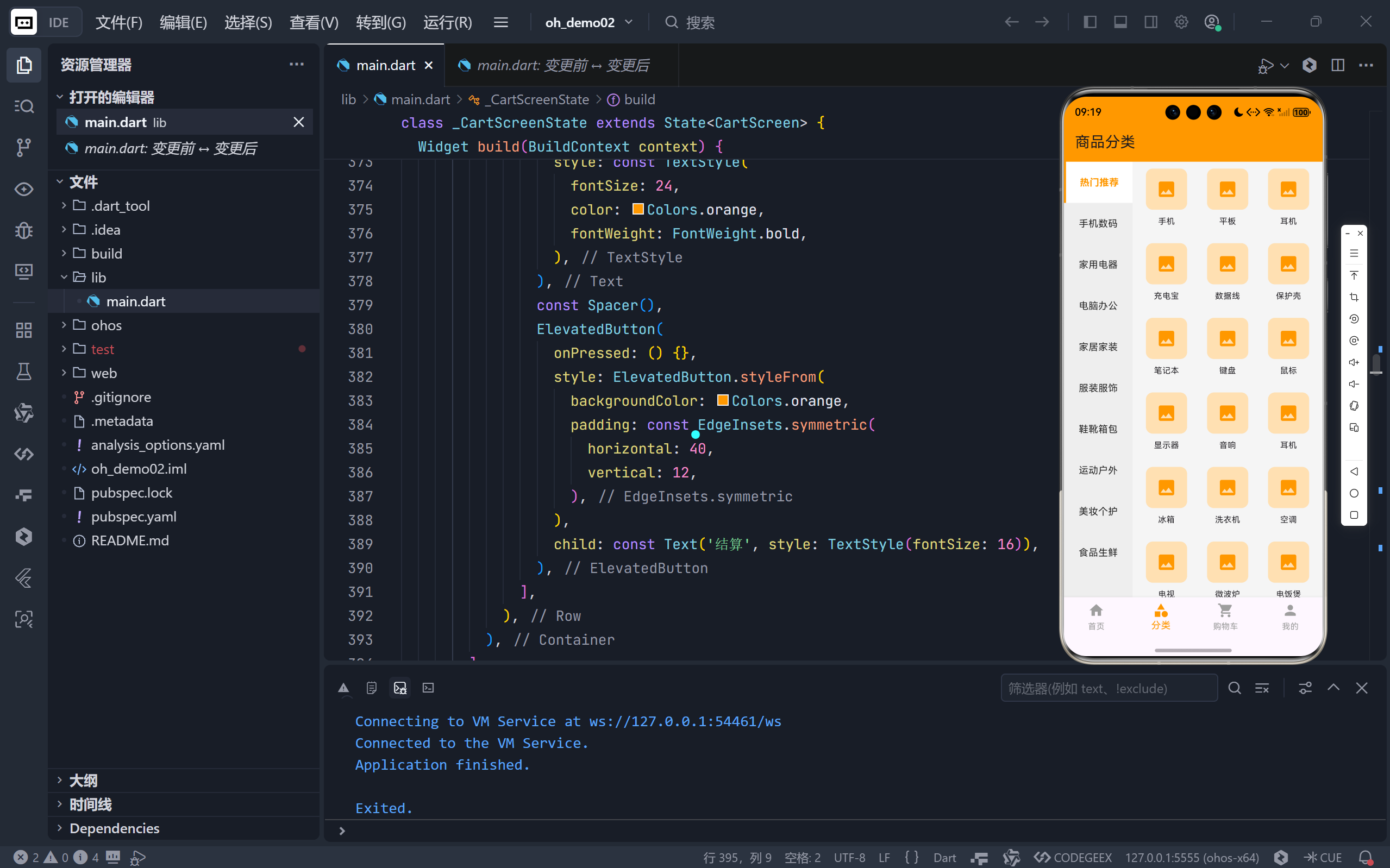Open the 运行(R) menu

(x=447, y=22)
